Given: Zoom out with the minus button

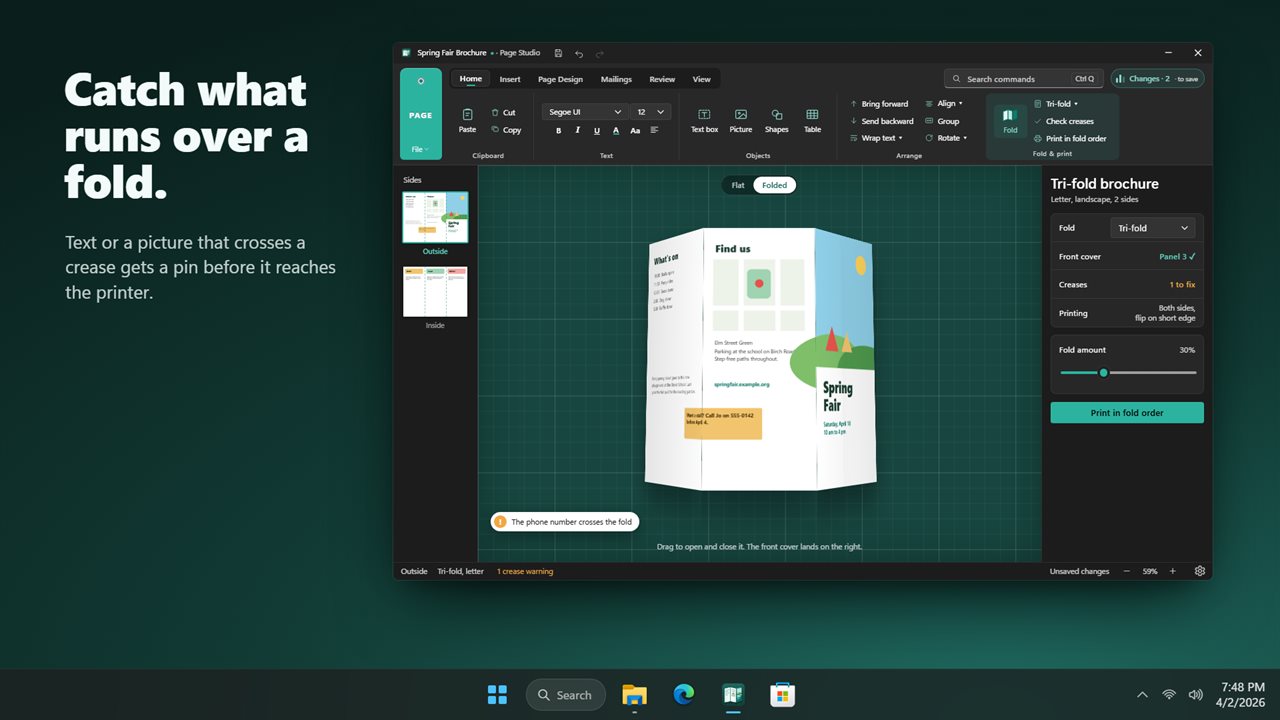Looking at the screenshot, I should point(1127,571).
